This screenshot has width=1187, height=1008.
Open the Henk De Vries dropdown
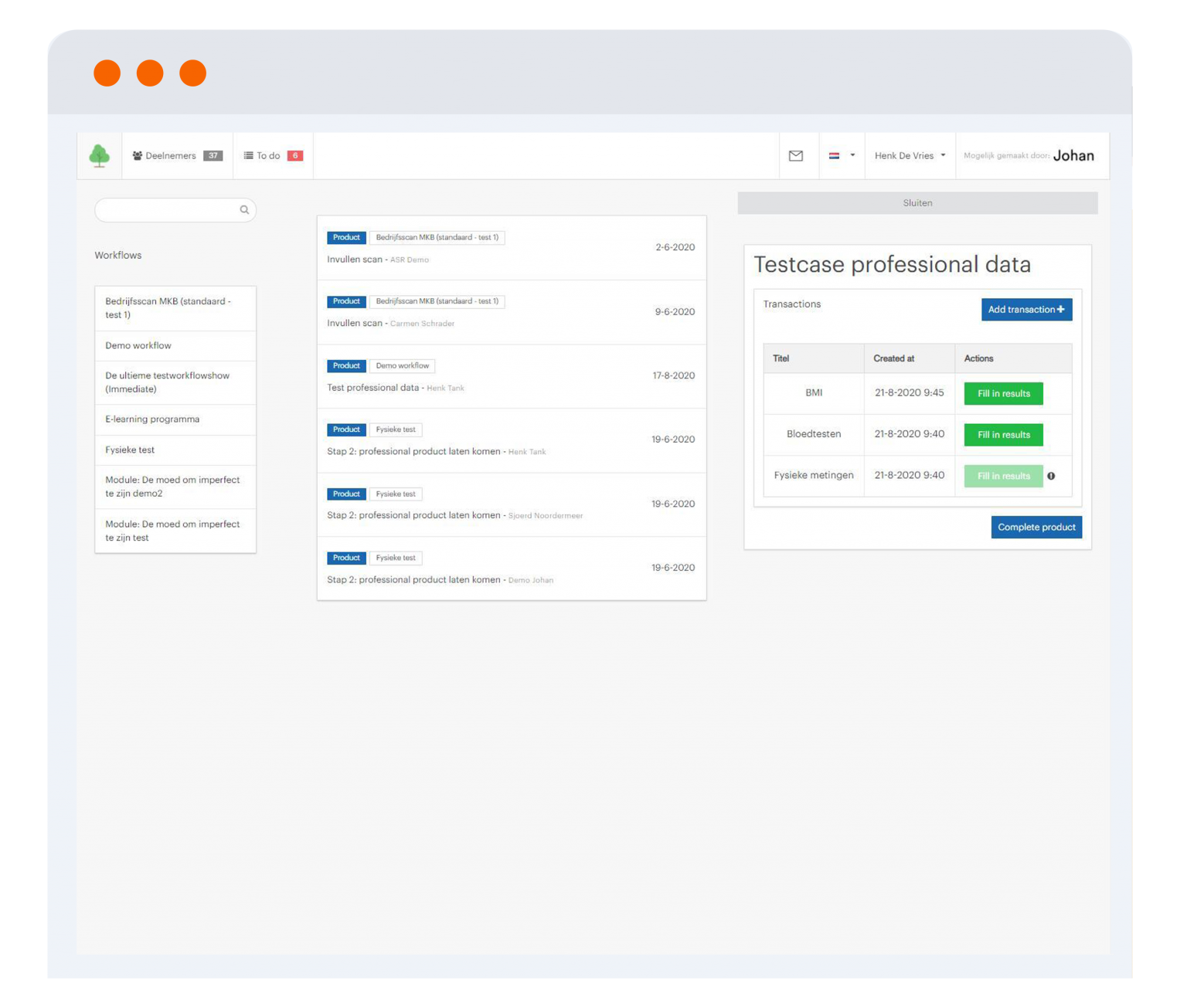[908, 155]
